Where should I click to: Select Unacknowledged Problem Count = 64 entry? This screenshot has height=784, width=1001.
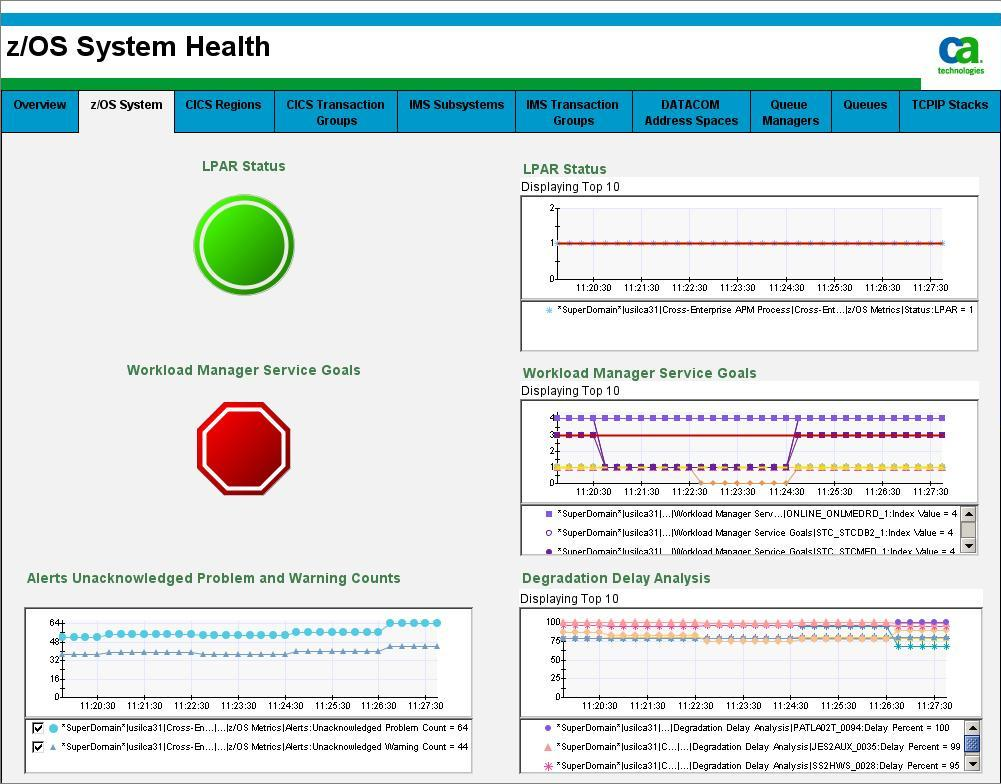click(x=264, y=728)
